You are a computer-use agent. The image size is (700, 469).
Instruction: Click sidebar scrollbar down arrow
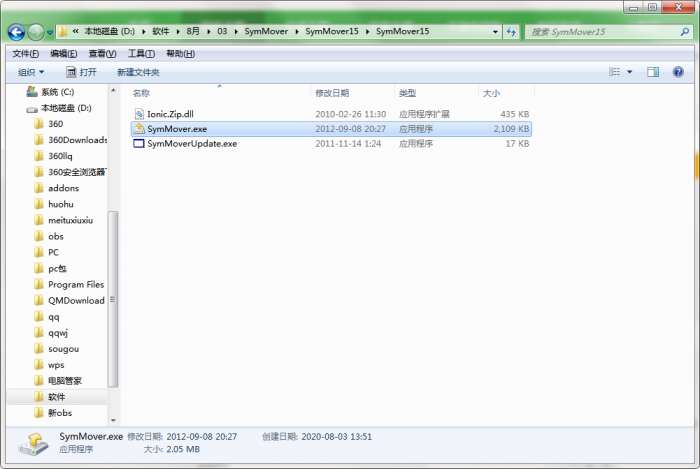click(113, 420)
